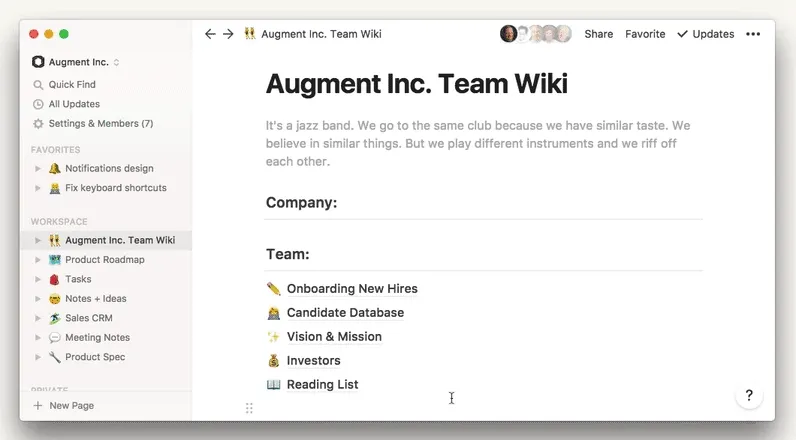Screen dimensions: 796x440
Task: Select Tasks page in the sidebar
Action: (x=78, y=279)
